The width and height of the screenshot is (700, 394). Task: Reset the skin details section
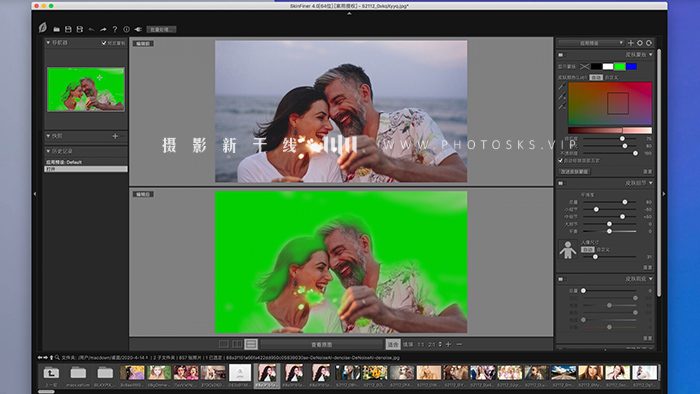647,267
